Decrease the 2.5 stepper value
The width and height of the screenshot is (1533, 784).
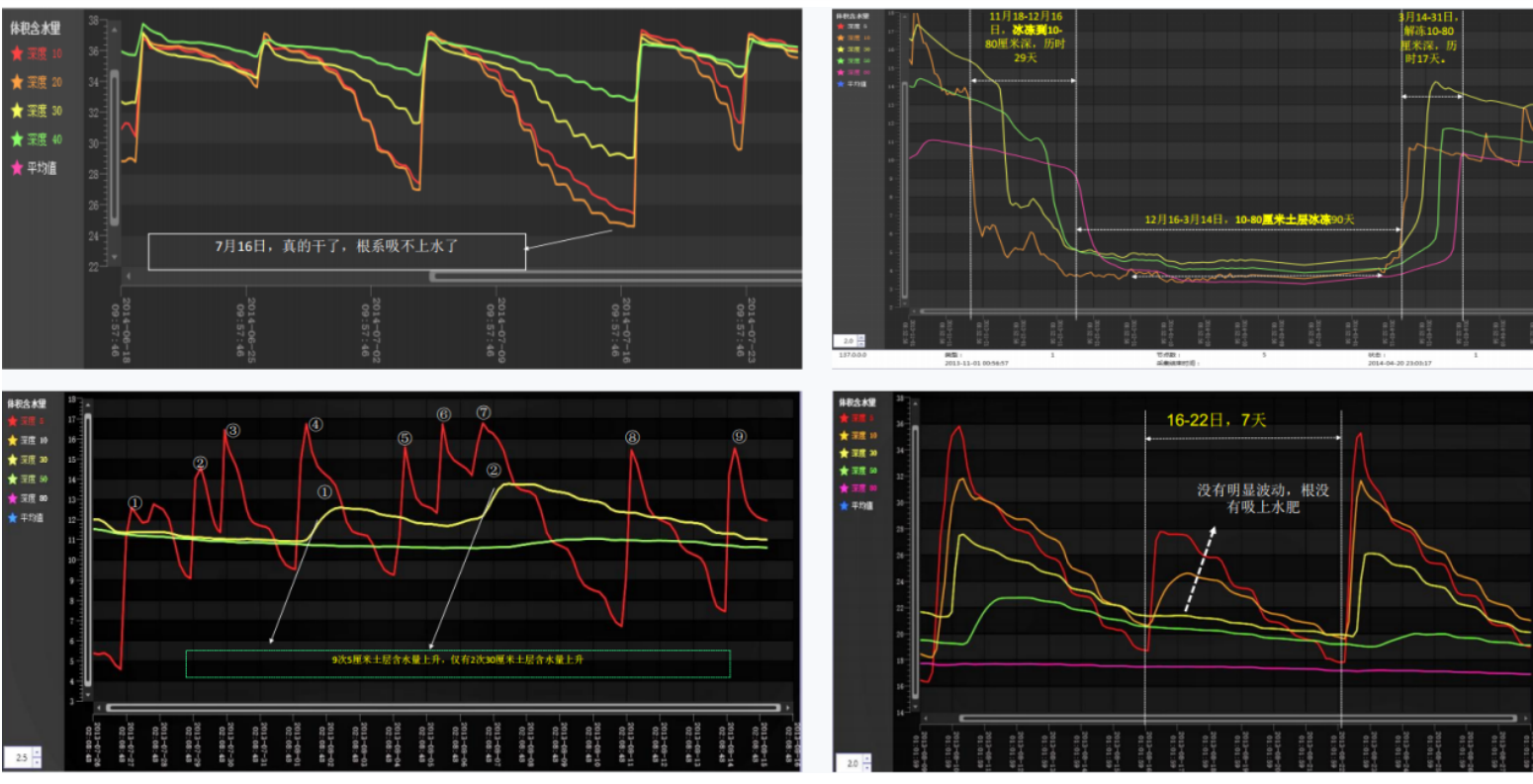(x=37, y=762)
